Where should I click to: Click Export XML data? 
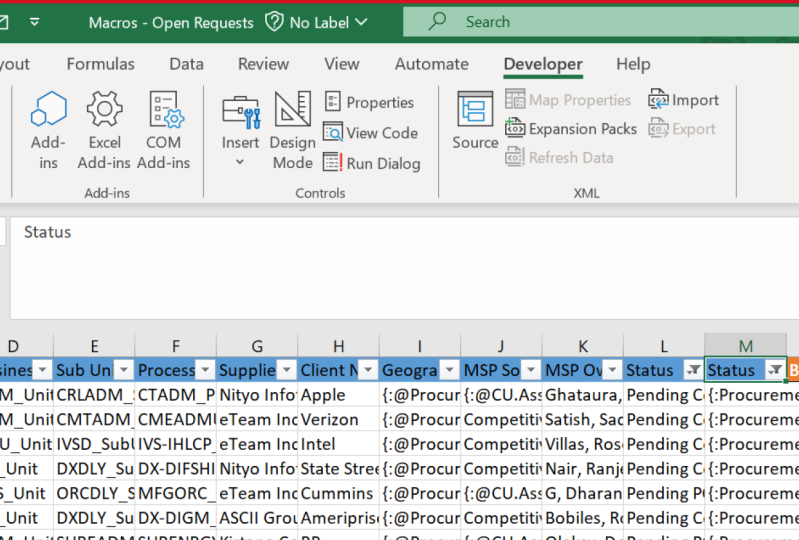[x=682, y=129]
